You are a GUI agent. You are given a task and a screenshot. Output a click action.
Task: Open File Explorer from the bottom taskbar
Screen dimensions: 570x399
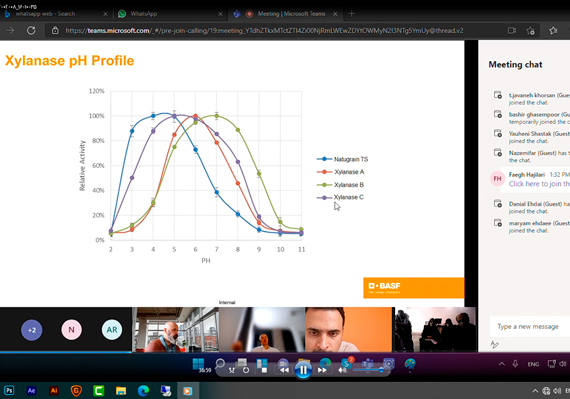point(121,391)
